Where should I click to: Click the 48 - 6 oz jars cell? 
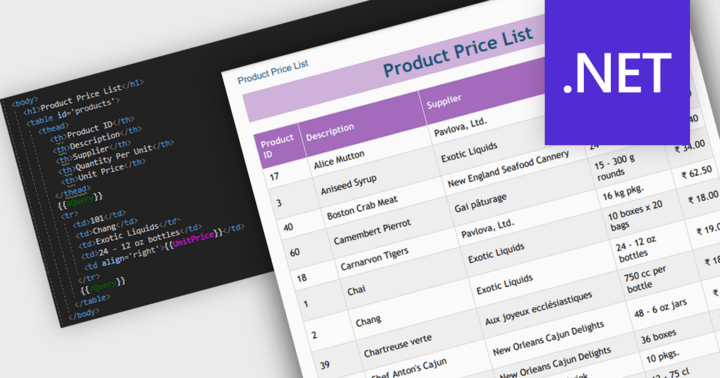pos(660,308)
